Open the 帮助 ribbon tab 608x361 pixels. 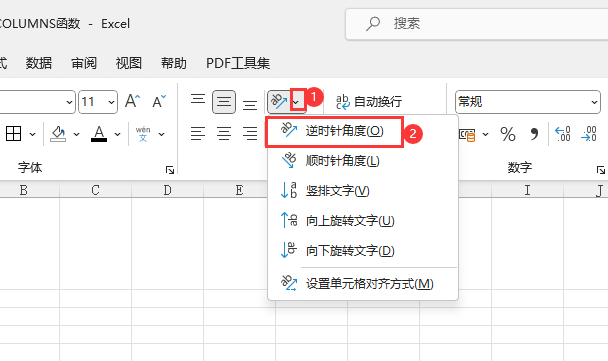point(174,63)
